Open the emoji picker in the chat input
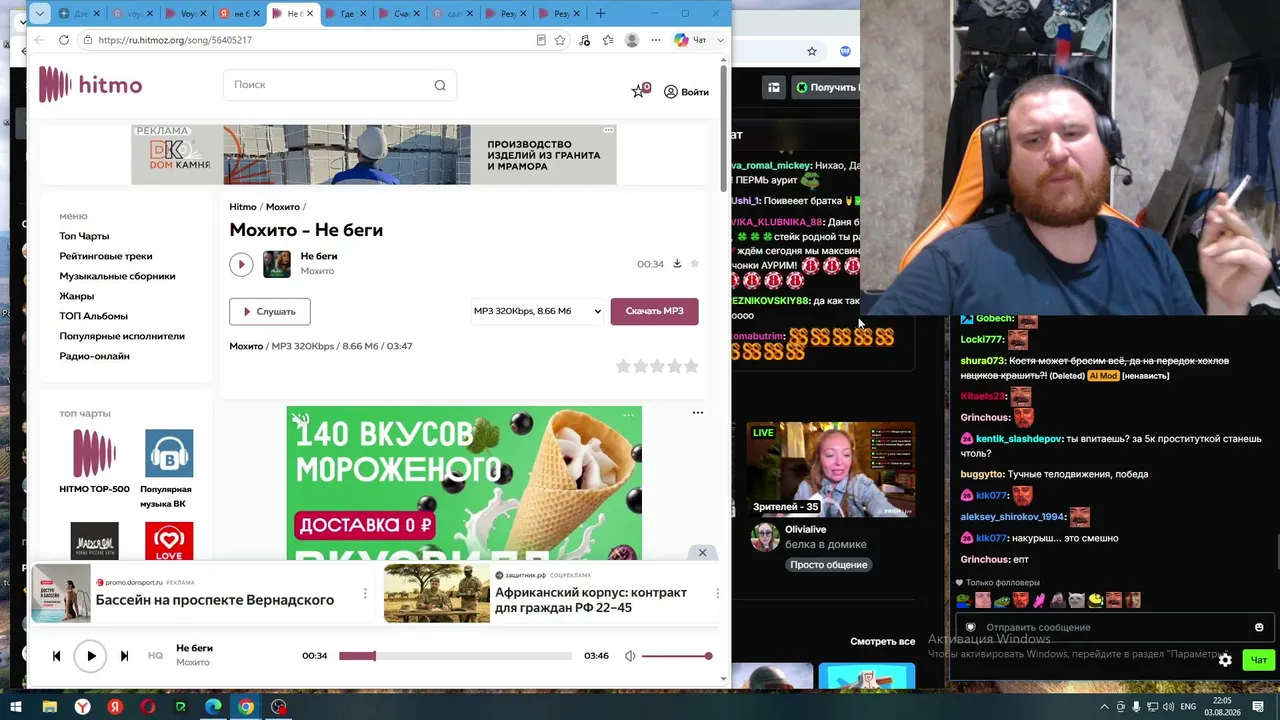The height and width of the screenshot is (720, 1280). pyautogui.click(x=1259, y=628)
